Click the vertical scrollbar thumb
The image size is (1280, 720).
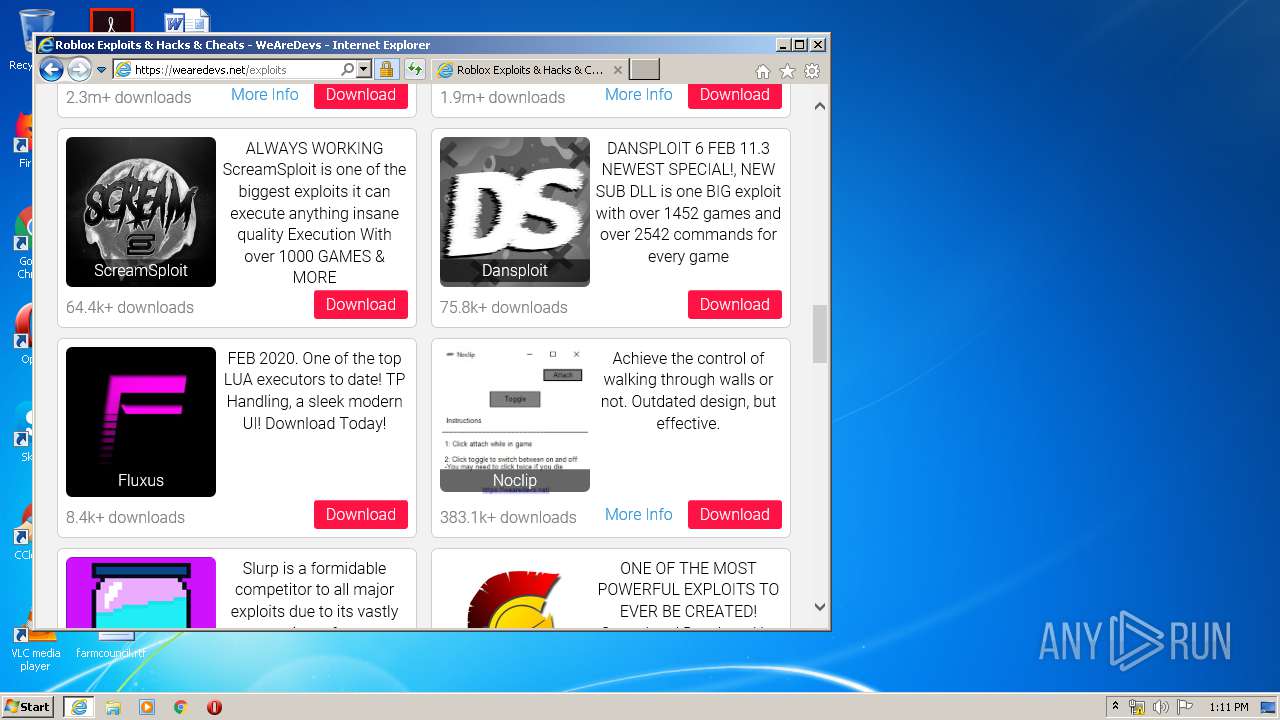pos(820,334)
